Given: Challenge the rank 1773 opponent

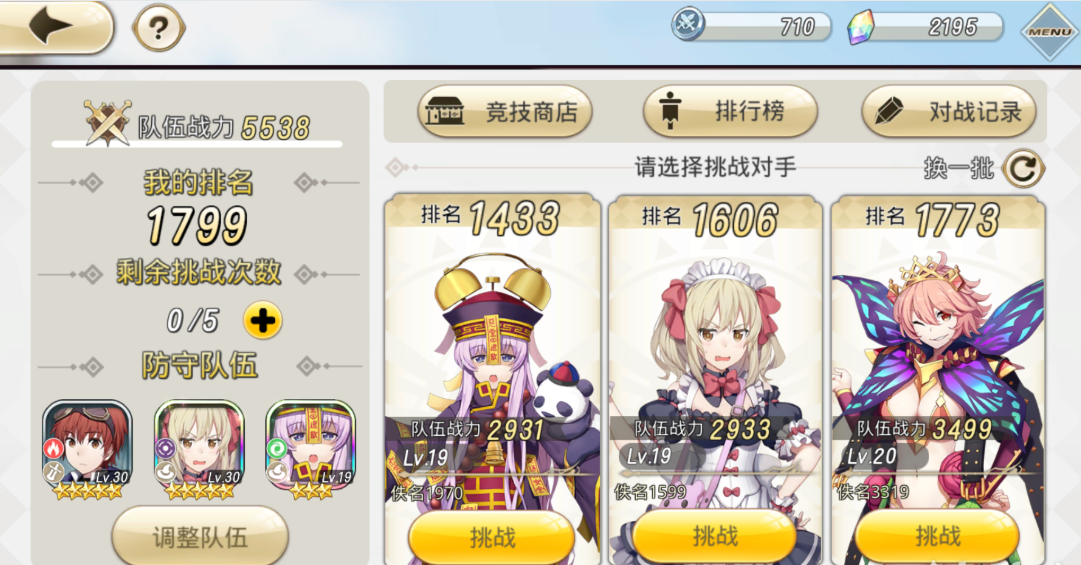Looking at the screenshot, I should tap(938, 535).
